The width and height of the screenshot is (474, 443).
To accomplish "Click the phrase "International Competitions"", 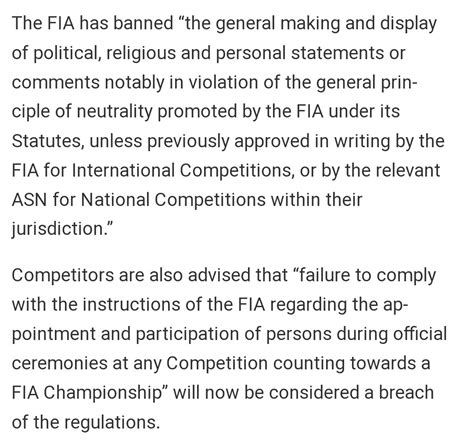I will pos(182,170).
